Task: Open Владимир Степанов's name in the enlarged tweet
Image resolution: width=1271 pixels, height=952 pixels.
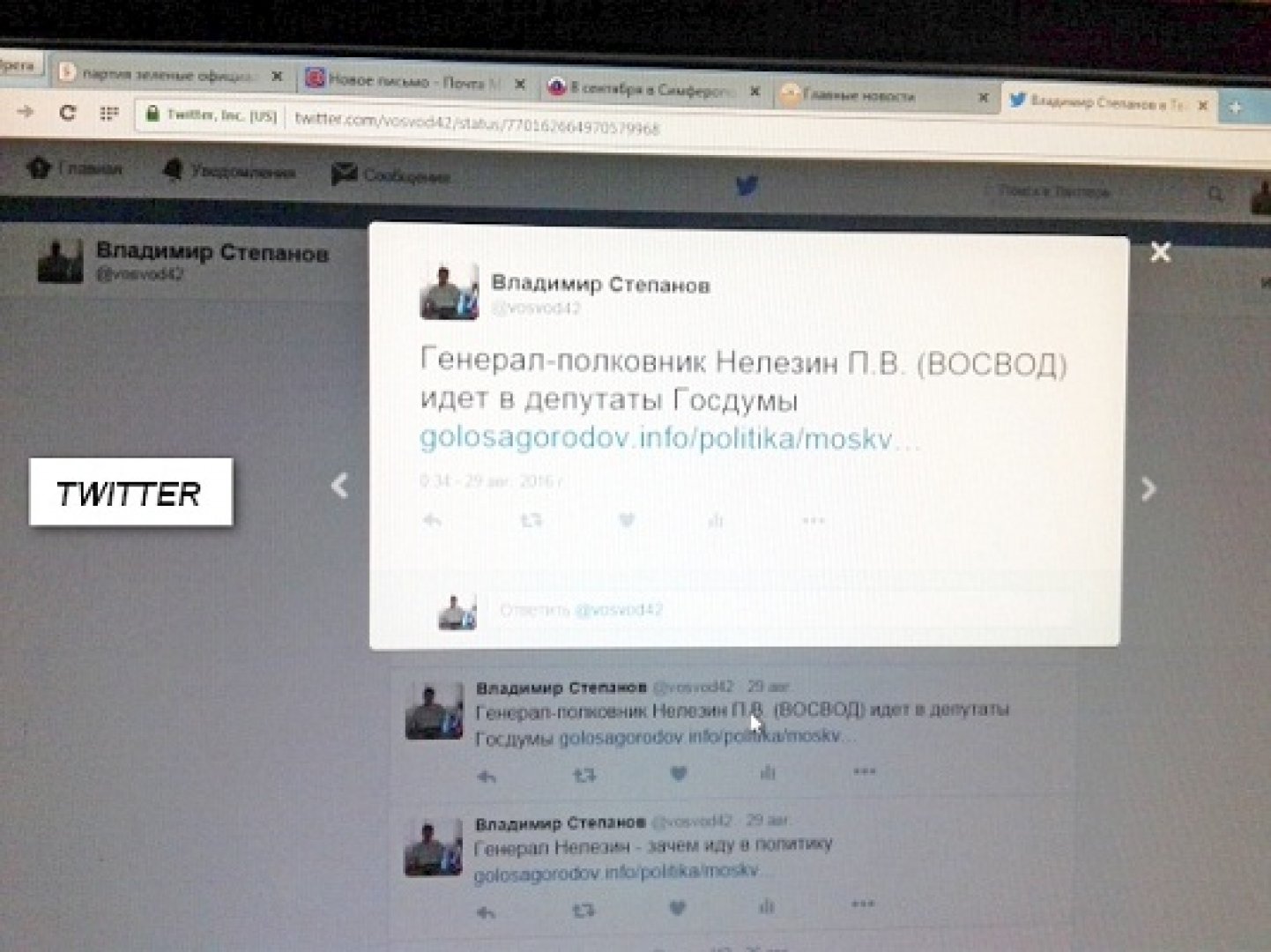Action: [x=599, y=284]
